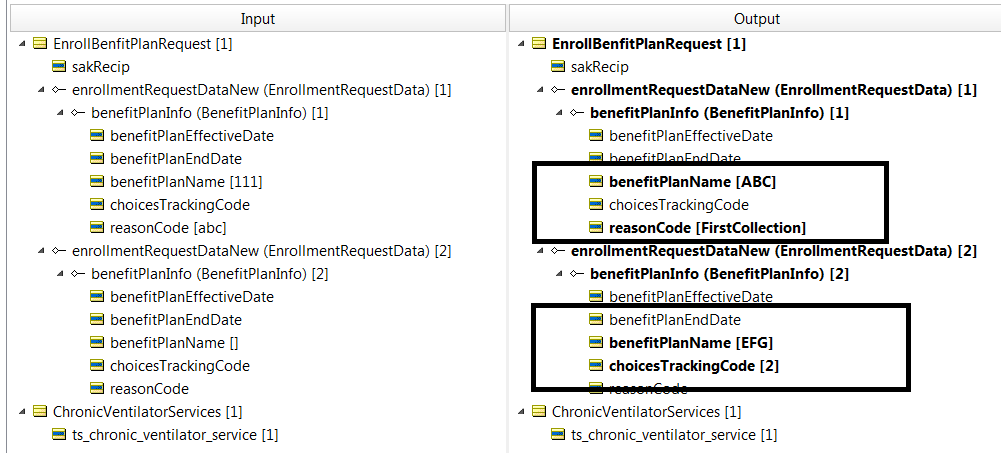Viewport: 1001px width, 453px height.
Task: Click the Input column header
Action: [257, 19]
